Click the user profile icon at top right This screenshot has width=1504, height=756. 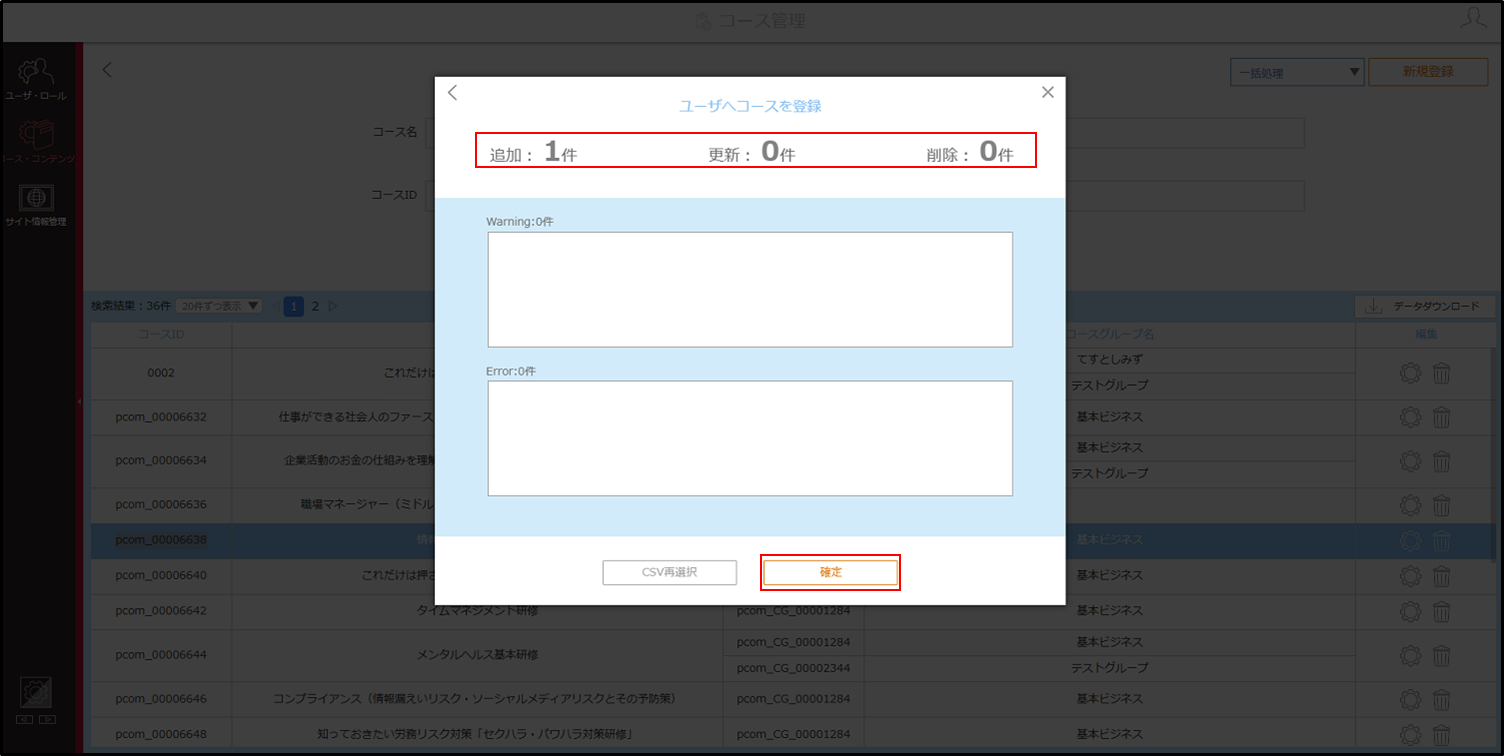[x=1473, y=19]
